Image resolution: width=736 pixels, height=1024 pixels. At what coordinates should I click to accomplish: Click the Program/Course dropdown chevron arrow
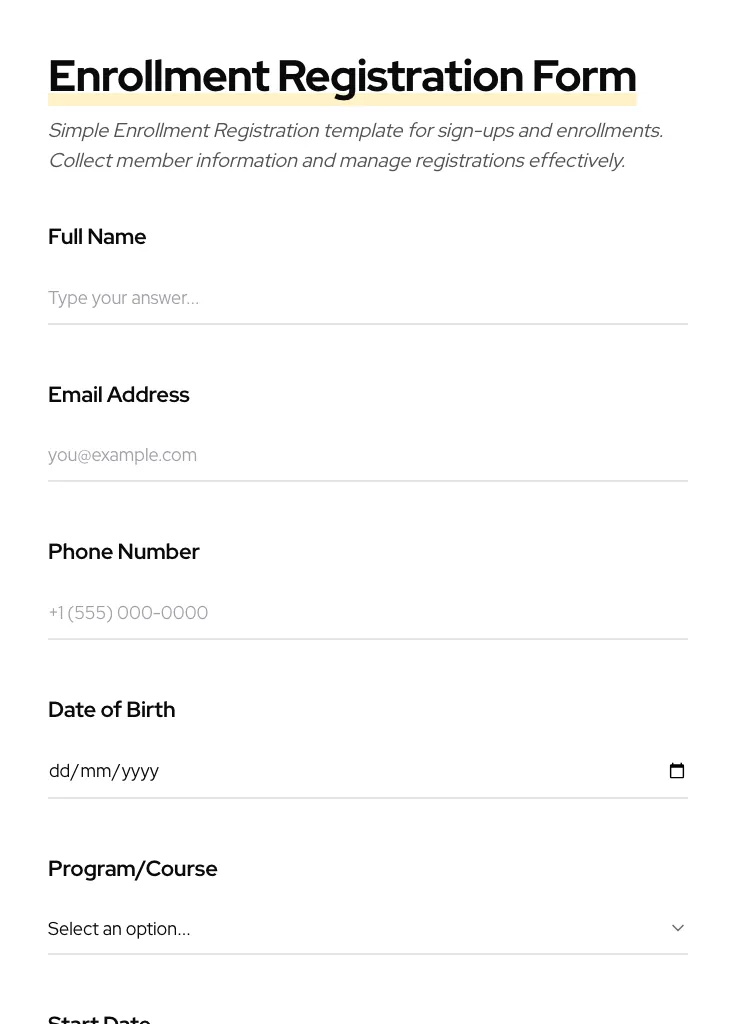click(678, 928)
